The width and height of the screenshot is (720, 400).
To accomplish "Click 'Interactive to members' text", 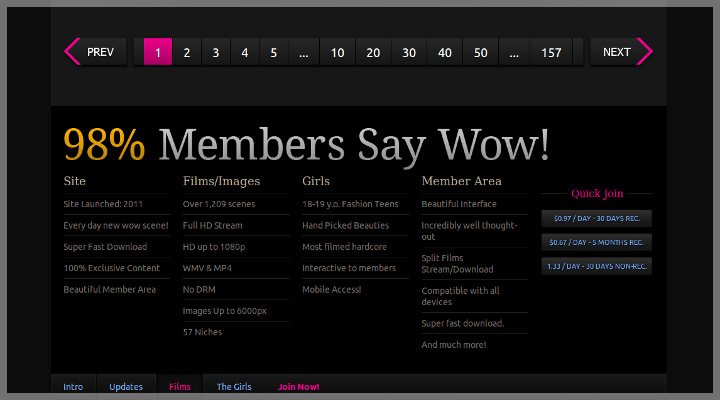I will [x=349, y=268].
